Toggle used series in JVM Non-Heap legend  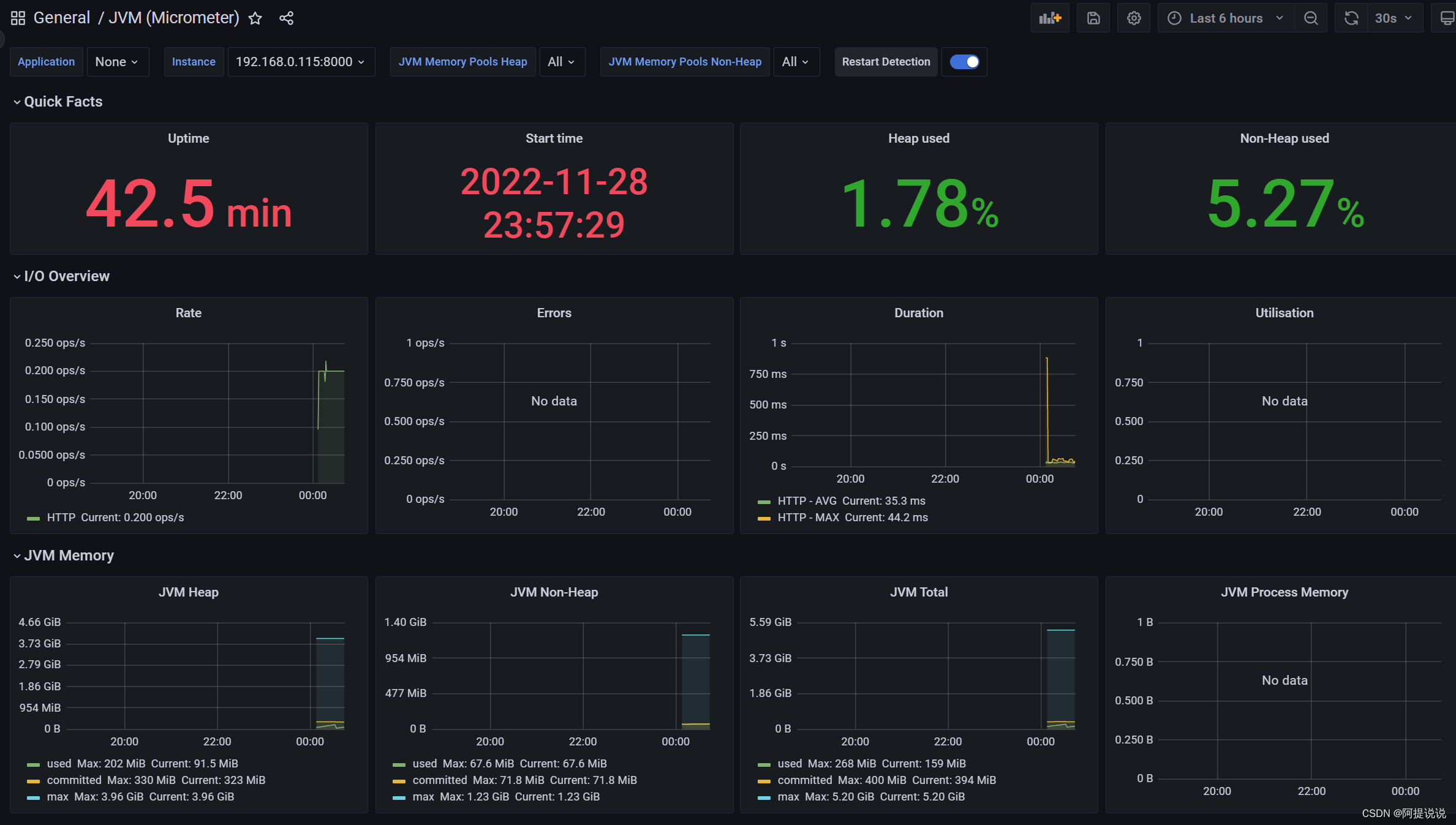(424, 764)
